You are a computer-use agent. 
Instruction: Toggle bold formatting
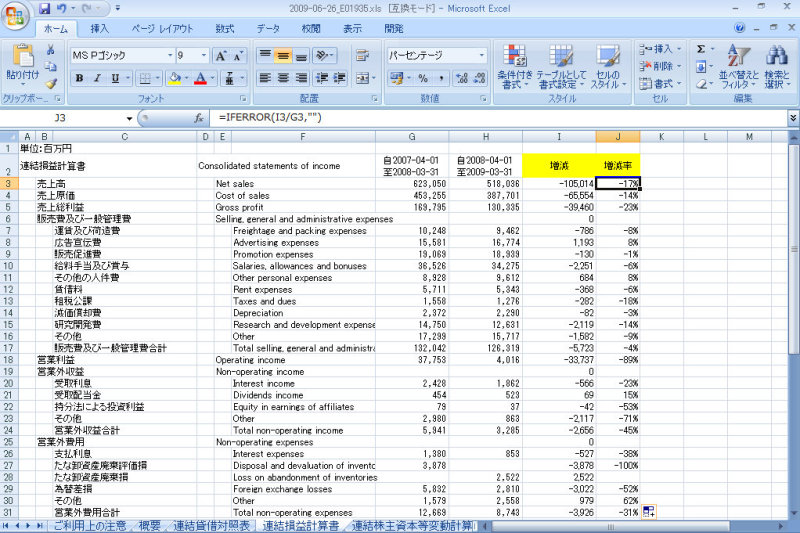tap(79, 78)
